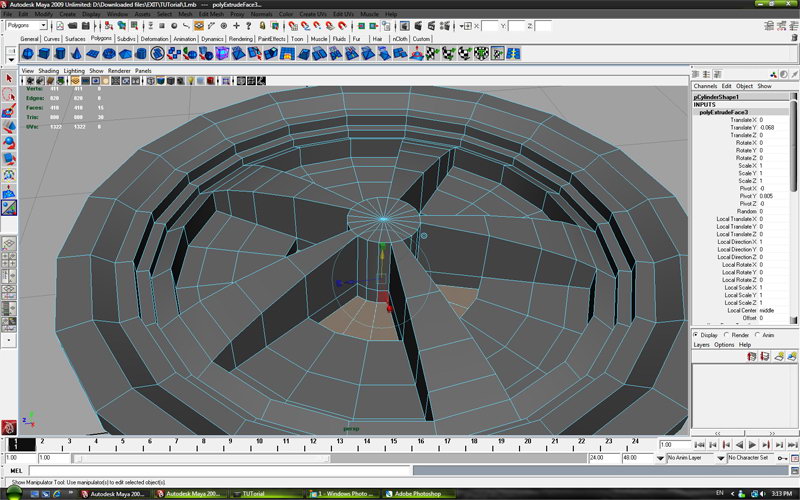800x500 pixels.
Task: Click polyExtrudeFace3 in the channel box
Action: tap(724, 112)
